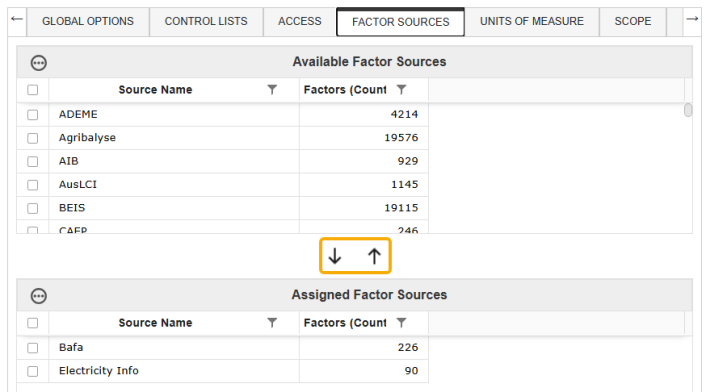Filter Source Name in Available Factor Sources
The image size is (706, 392).
(272, 90)
